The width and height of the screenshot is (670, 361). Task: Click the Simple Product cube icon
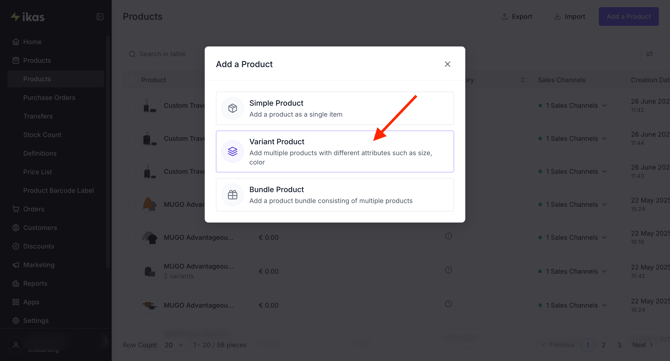pyautogui.click(x=232, y=108)
